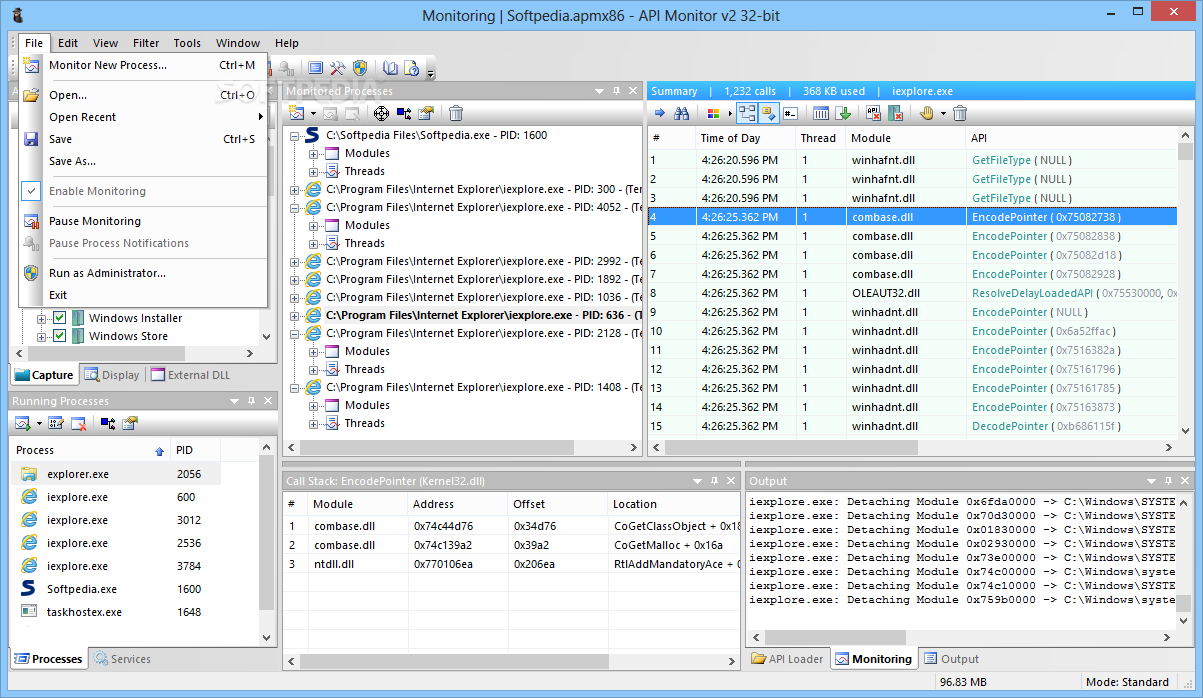Screen dimensions: 1203x698
Task: Pin the Monitored Processes panel
Action: 616,91
